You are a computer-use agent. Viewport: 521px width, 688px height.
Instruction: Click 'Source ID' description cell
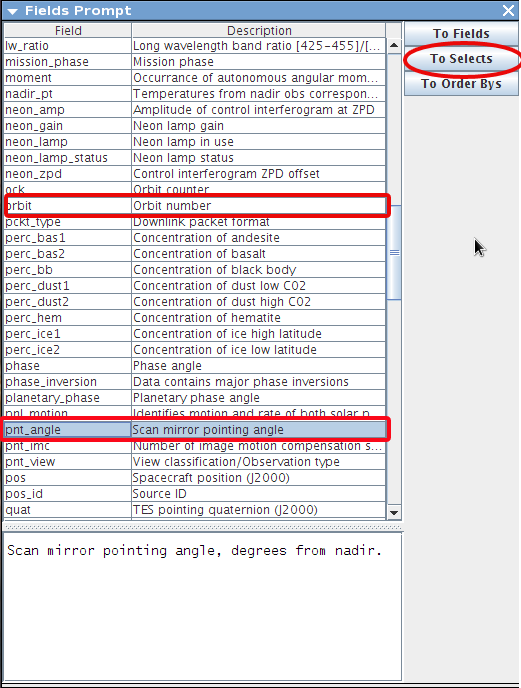(x=259, y=494)
